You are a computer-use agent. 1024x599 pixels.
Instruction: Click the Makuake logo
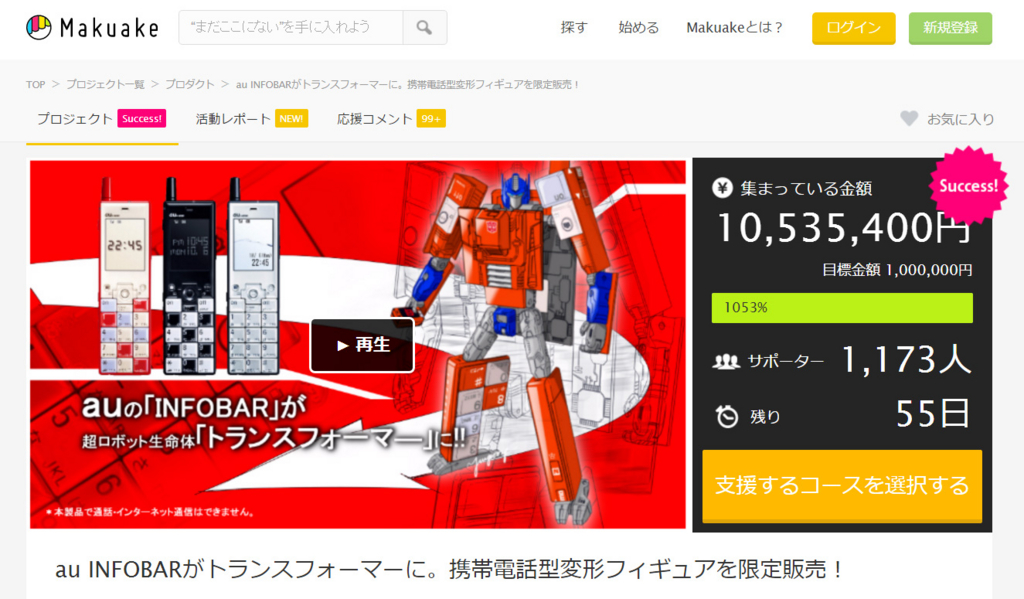(x=92, y=27)
